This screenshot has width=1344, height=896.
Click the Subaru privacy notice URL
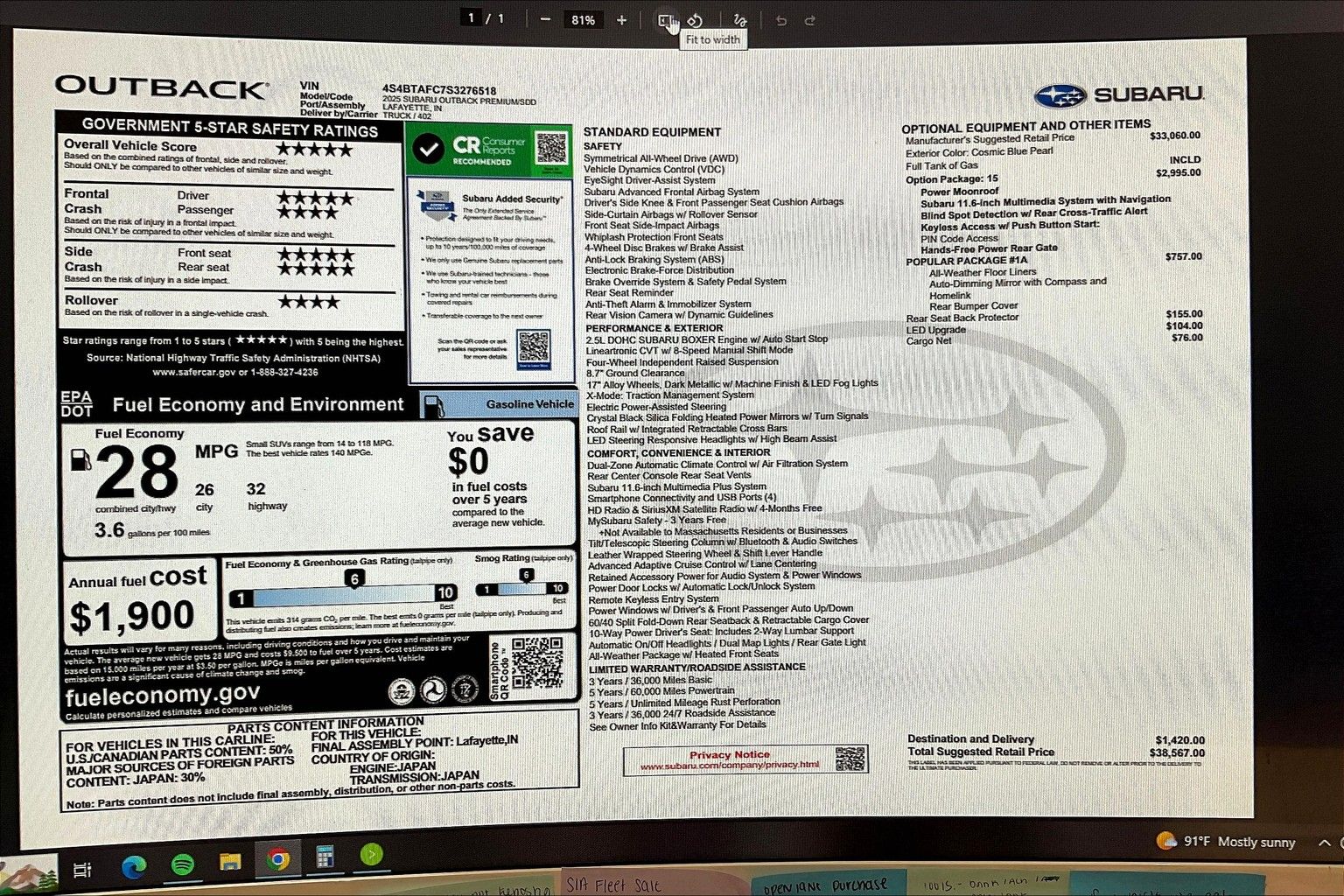pyautogui.click(x=729, y=766)
